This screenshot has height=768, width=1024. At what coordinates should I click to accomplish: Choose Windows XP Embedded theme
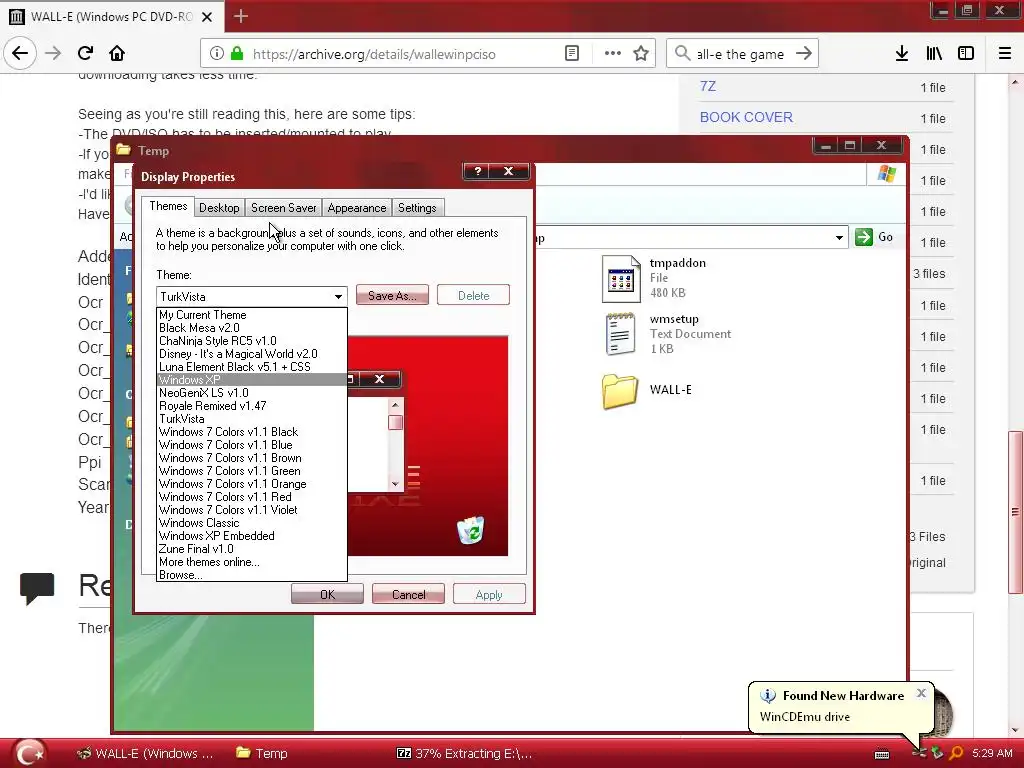tap(252, 536)
